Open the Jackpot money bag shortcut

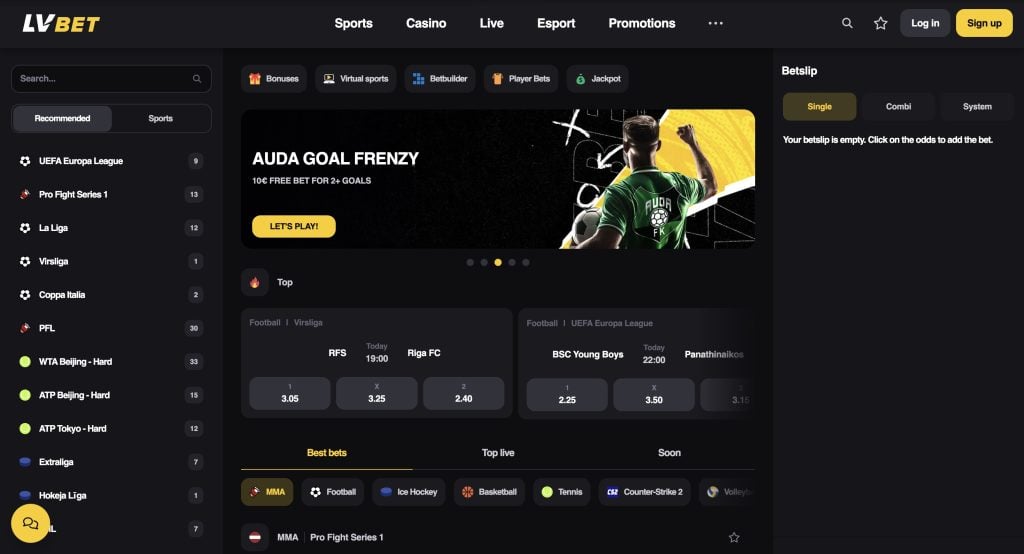click(x=598, y=78)
